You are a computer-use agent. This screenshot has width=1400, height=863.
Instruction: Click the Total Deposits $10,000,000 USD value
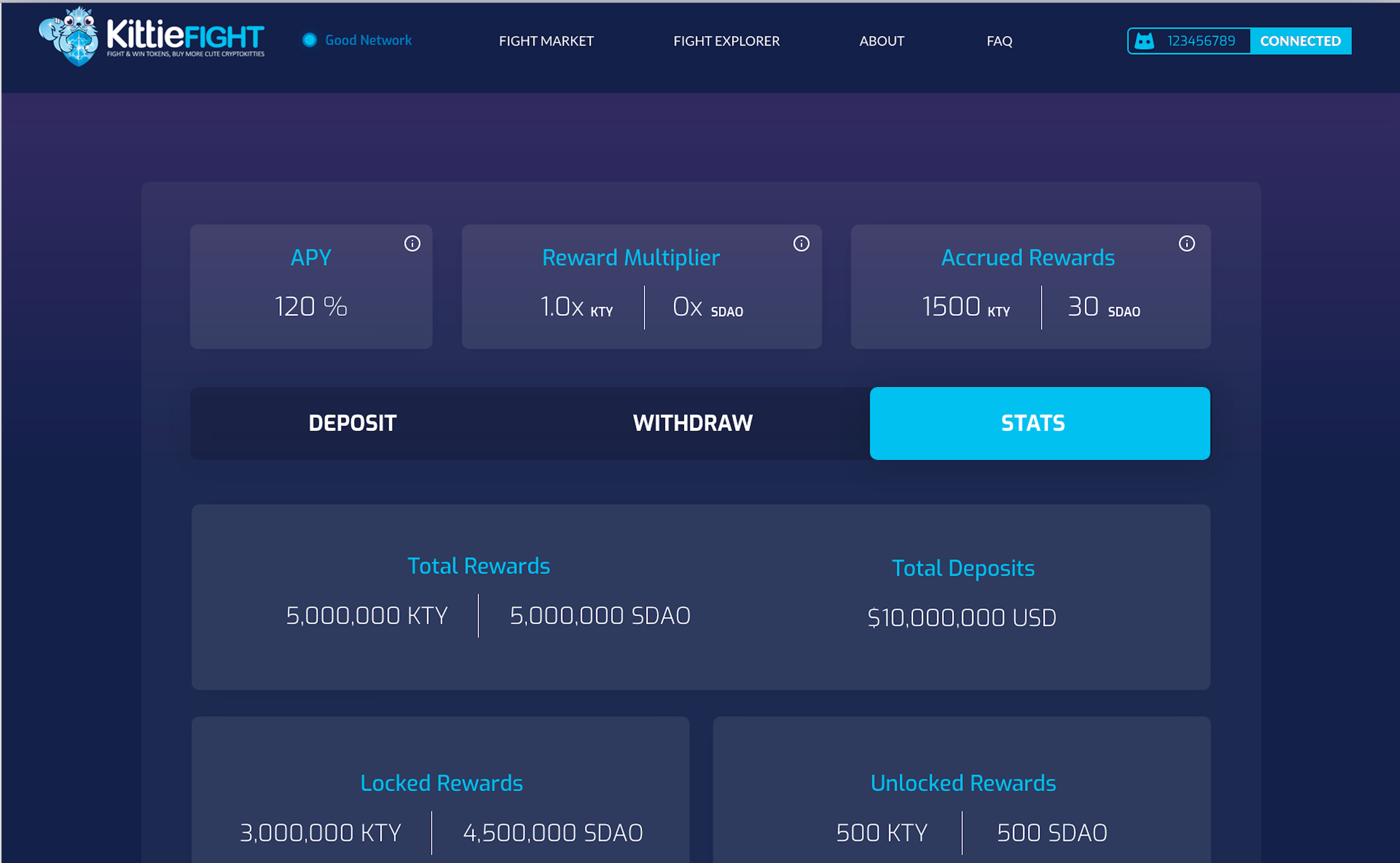pyautogui.click(x=962, y=618)
